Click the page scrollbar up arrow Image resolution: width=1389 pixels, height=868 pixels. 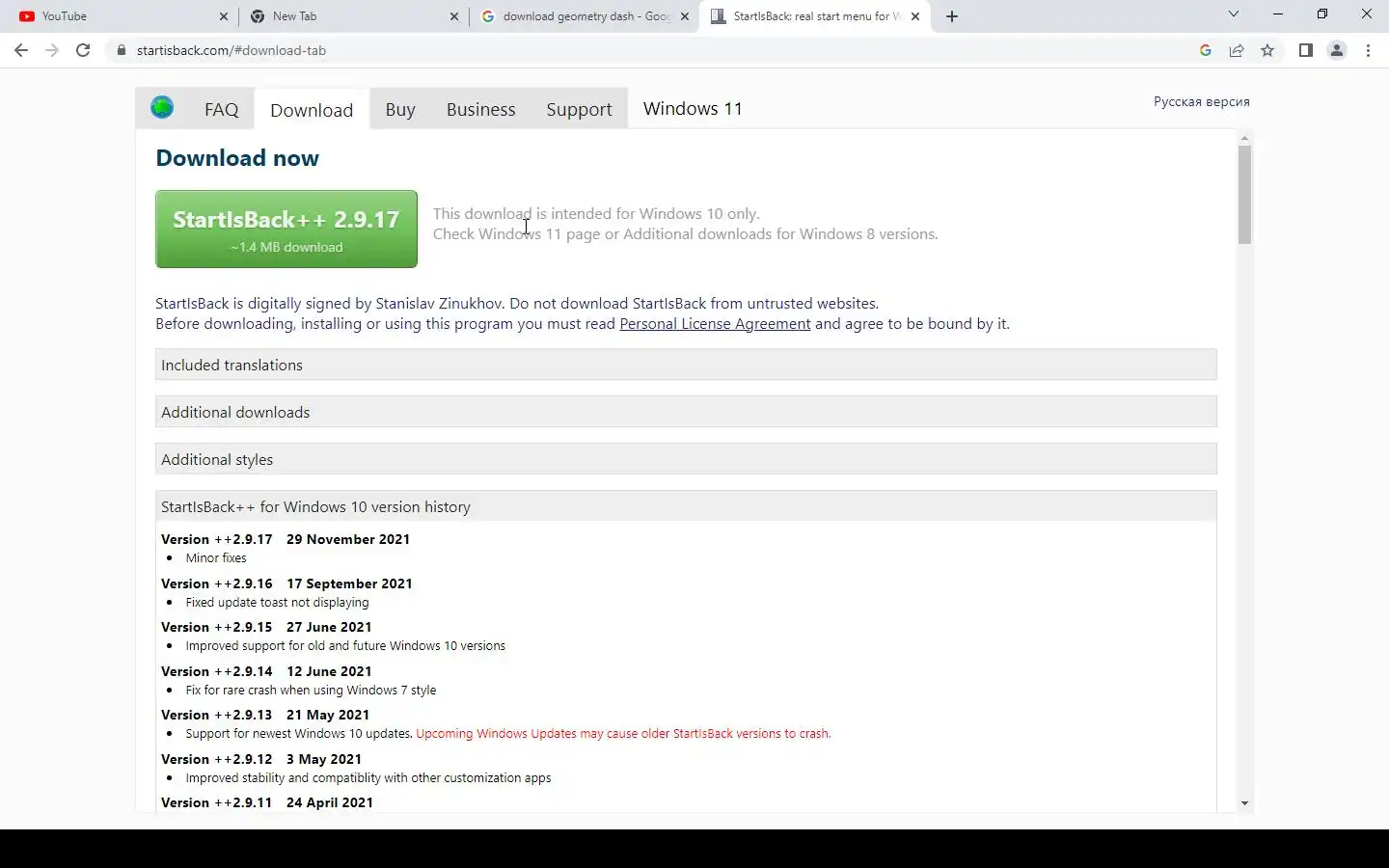pos(1244,139)
